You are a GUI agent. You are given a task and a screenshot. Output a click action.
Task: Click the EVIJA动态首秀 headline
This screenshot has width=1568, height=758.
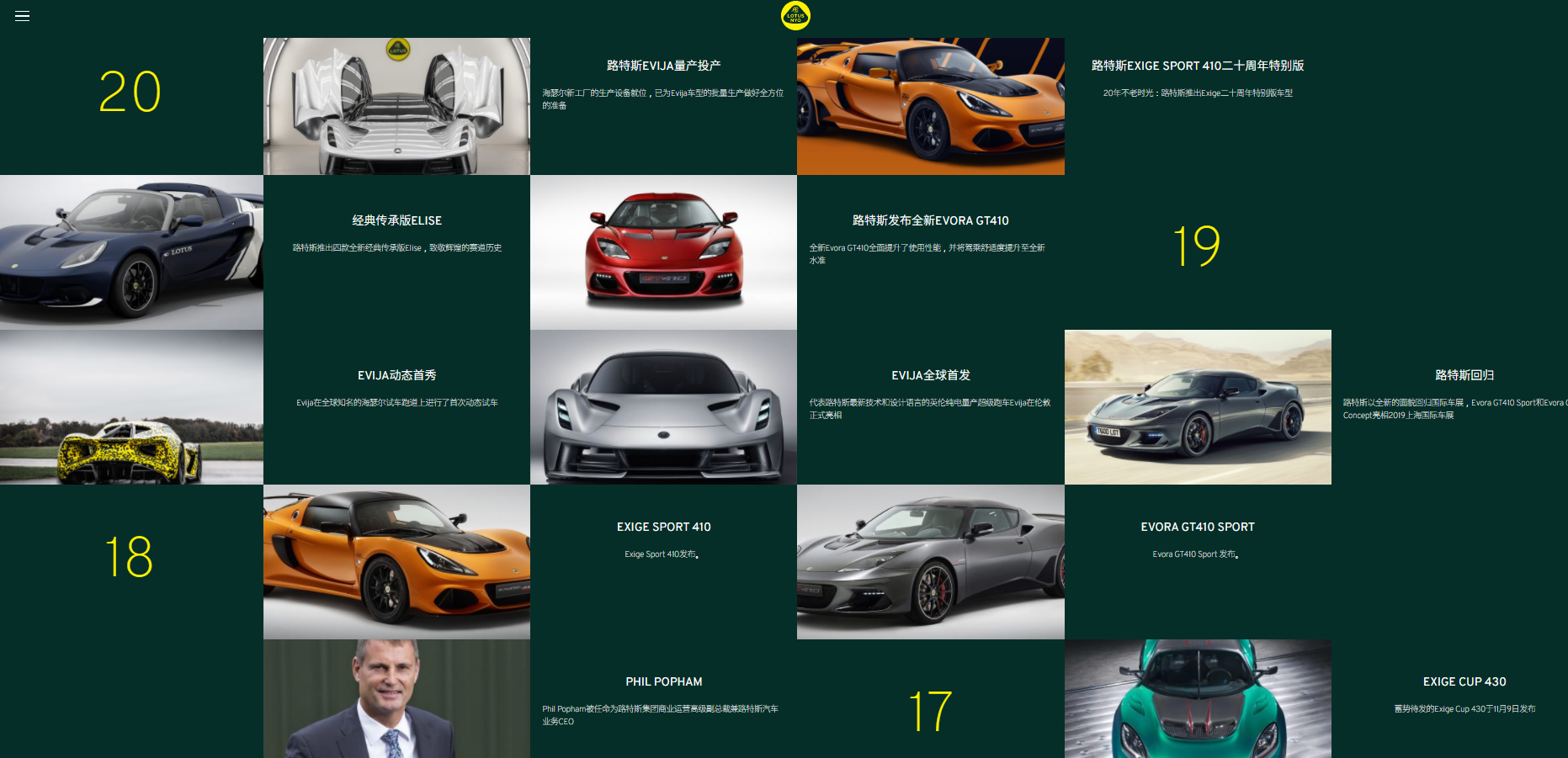pyautogui.click(x=396, y=375)
